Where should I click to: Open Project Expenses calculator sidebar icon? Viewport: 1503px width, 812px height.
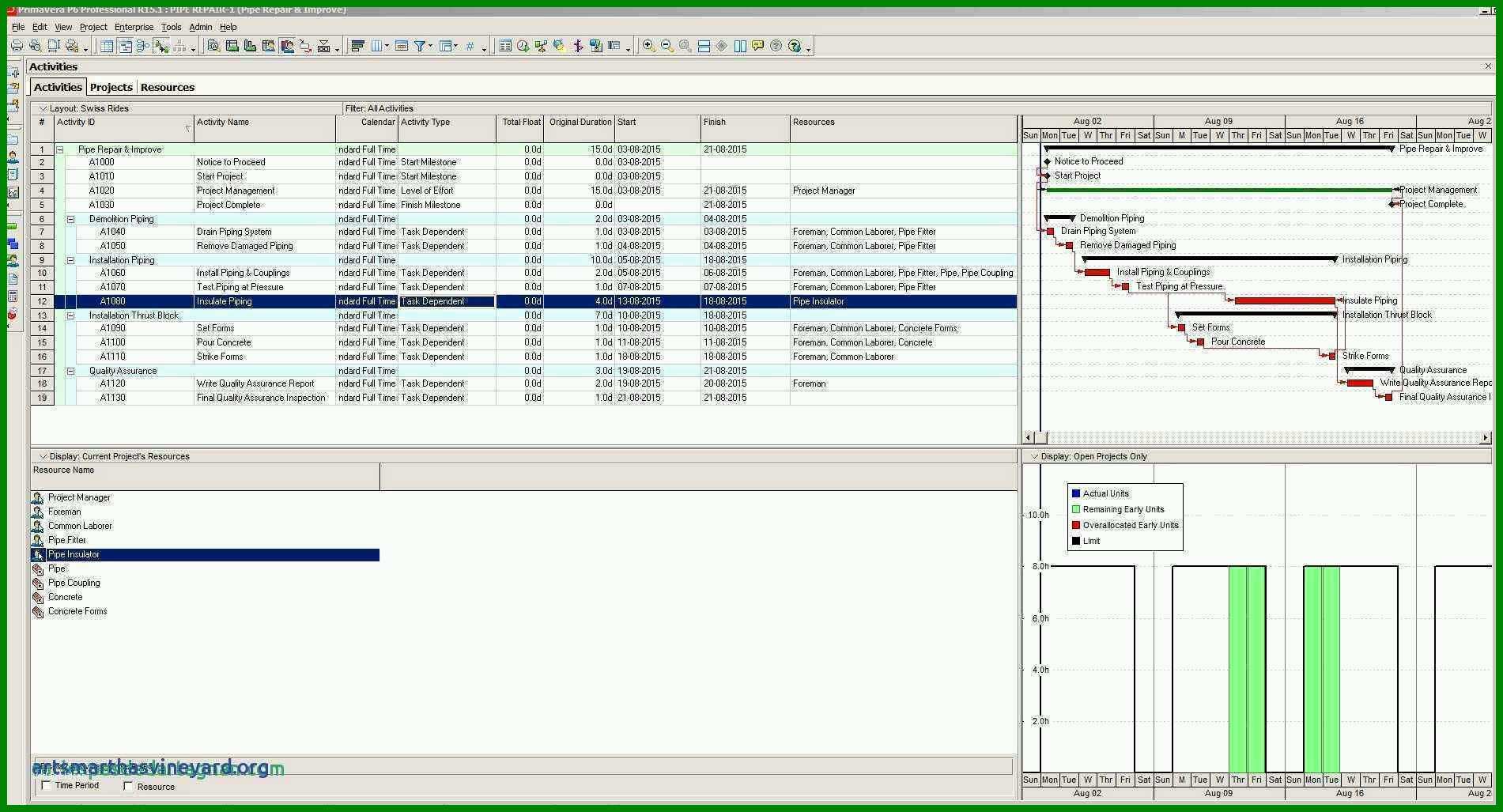pos(13,296)
